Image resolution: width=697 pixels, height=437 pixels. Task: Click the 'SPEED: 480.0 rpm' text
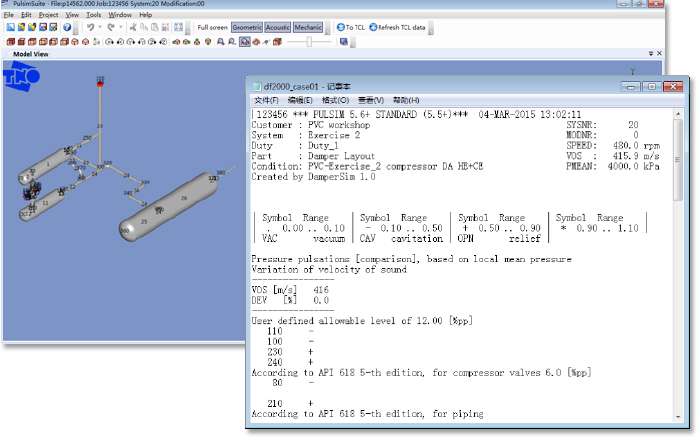(x=613, y=145)
